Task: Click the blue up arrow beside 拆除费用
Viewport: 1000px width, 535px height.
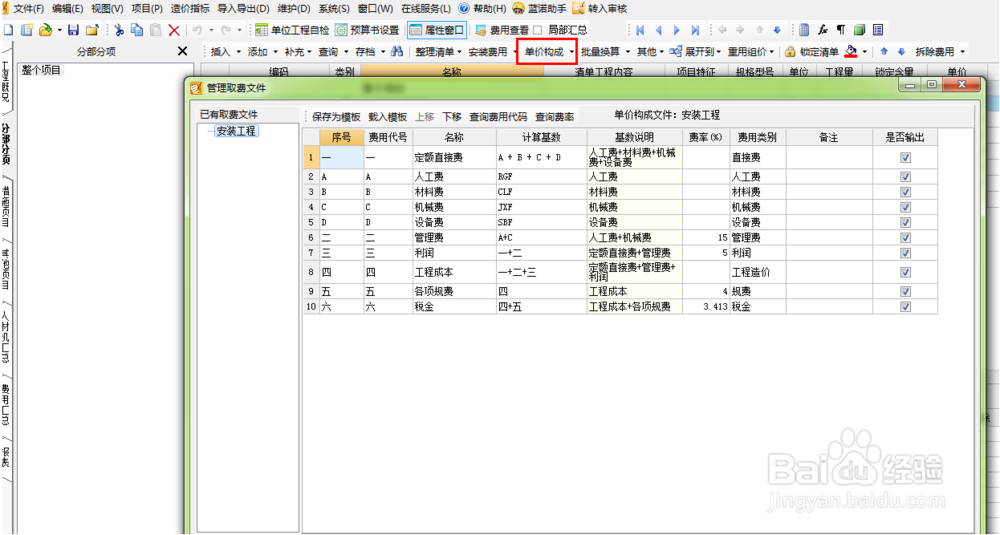Action: click(884, 52)
